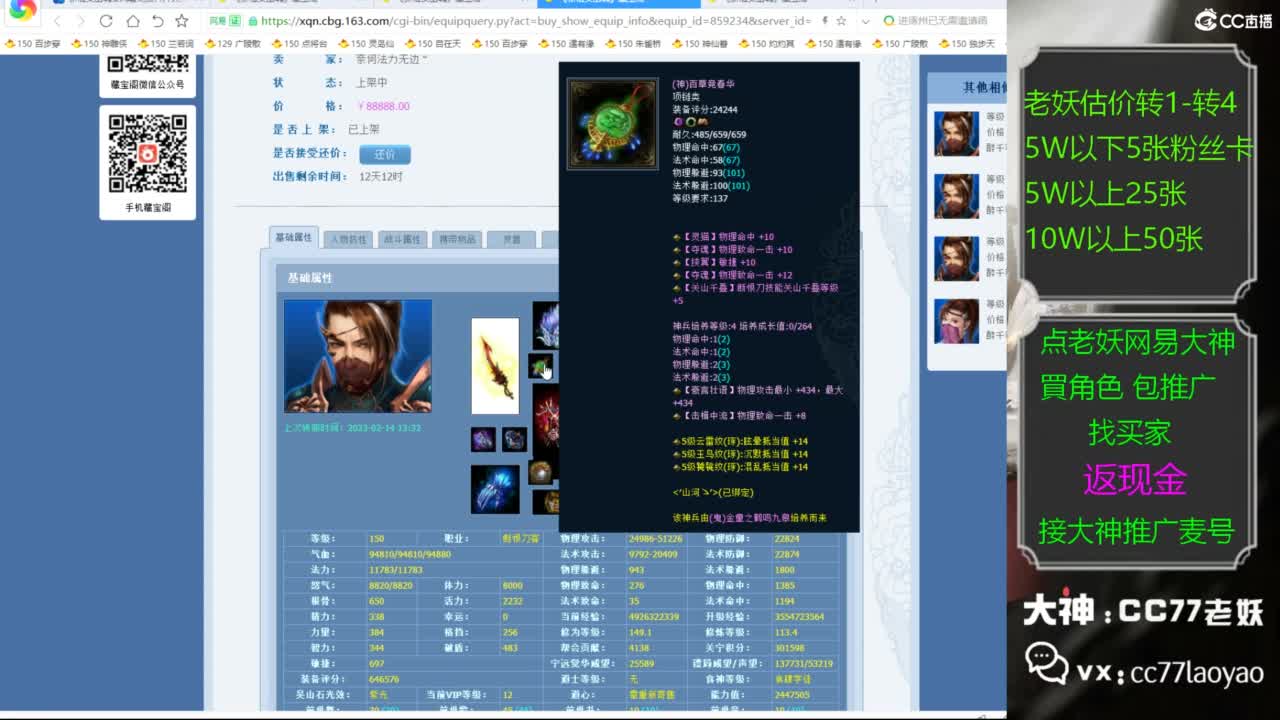1280x720 pixels.
Task: Go to the browser home page icon
Action: click(132, 20)
